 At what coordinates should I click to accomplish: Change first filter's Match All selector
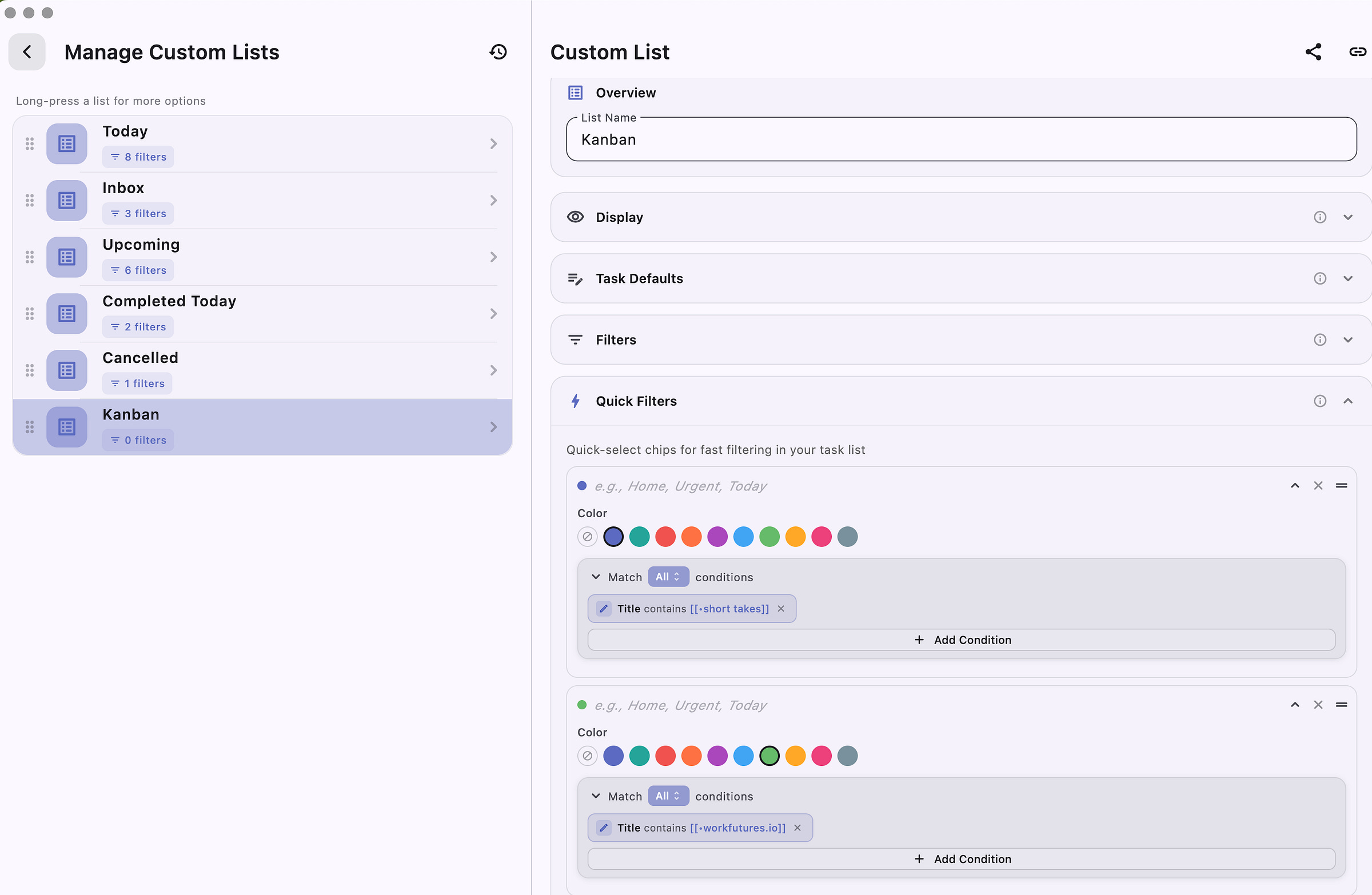[x=668, y=577]
